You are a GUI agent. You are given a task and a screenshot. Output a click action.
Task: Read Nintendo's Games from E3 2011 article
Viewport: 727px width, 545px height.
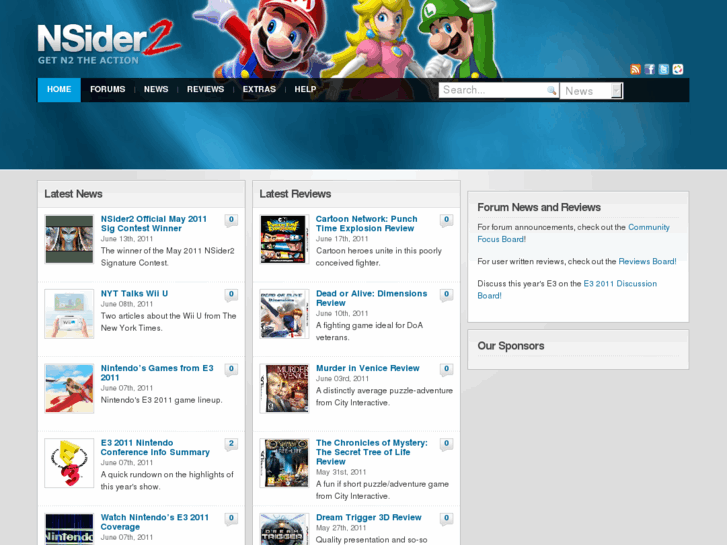[x=157, y=373]
